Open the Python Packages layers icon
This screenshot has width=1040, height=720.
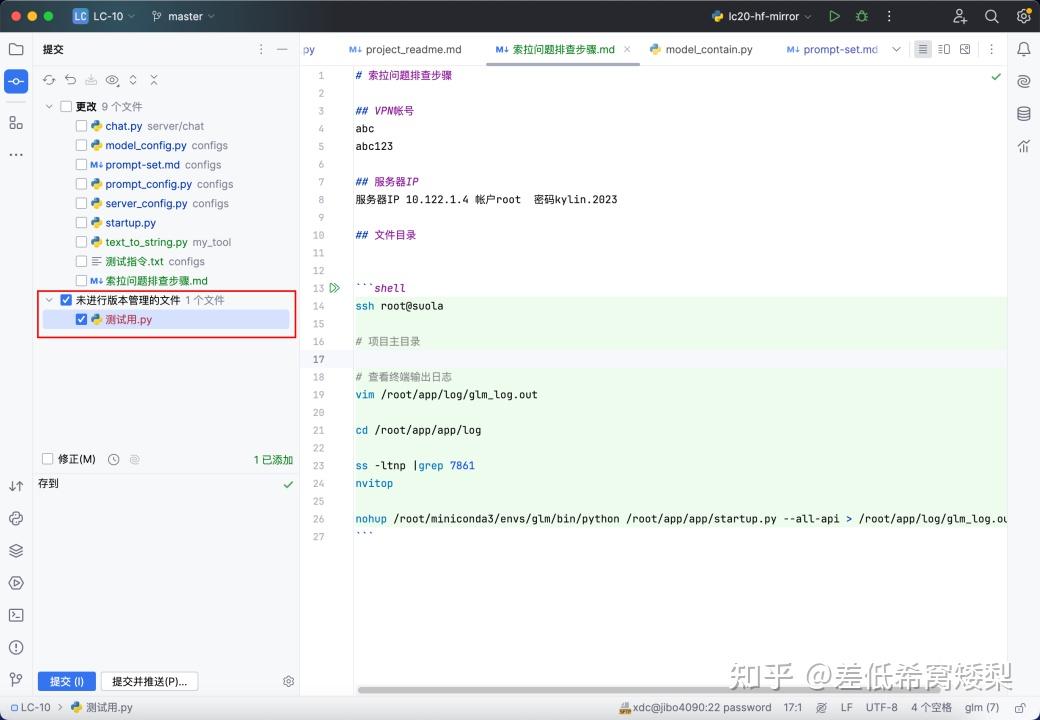16,550
